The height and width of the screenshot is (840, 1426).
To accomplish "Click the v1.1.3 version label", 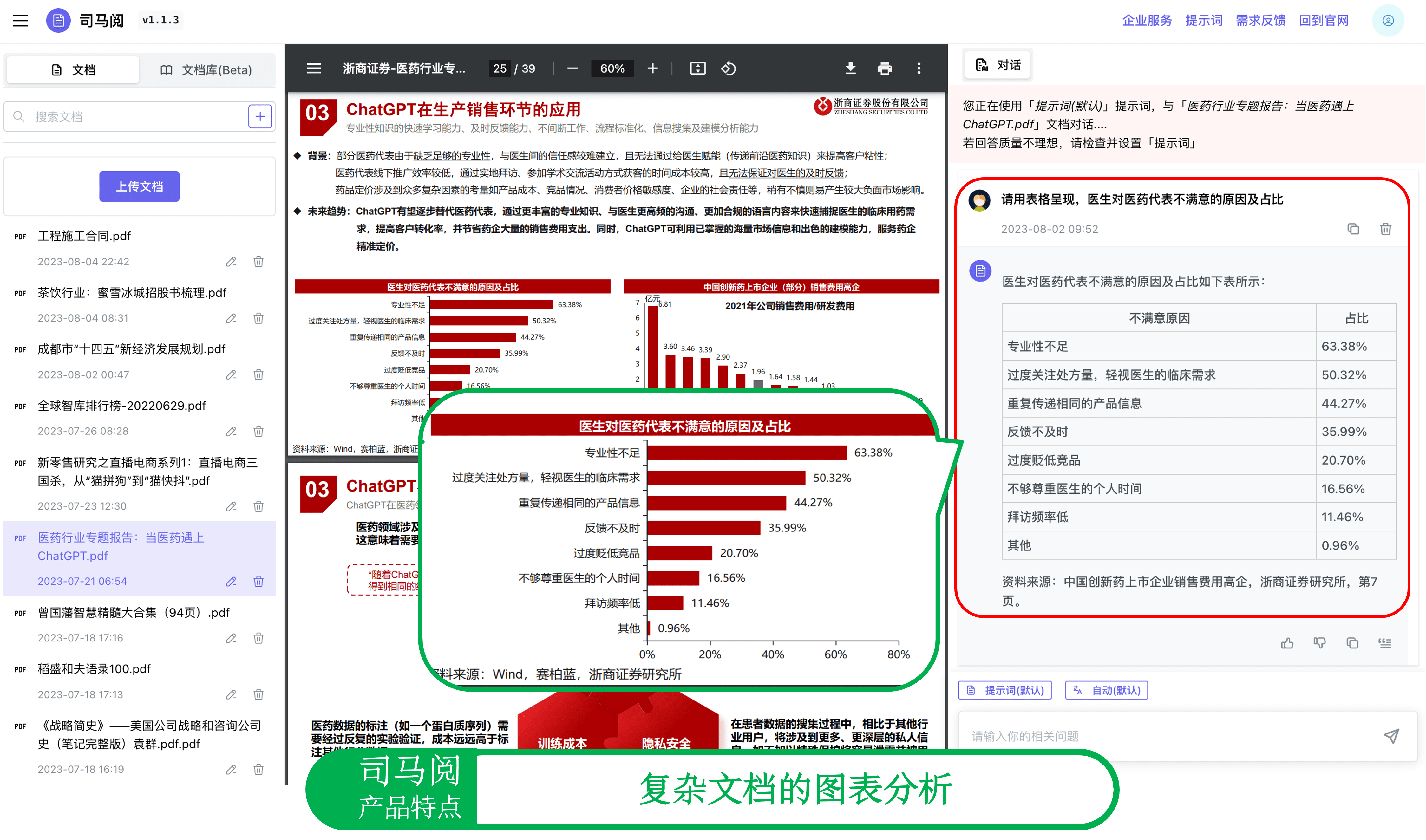I will pos(161,20).
